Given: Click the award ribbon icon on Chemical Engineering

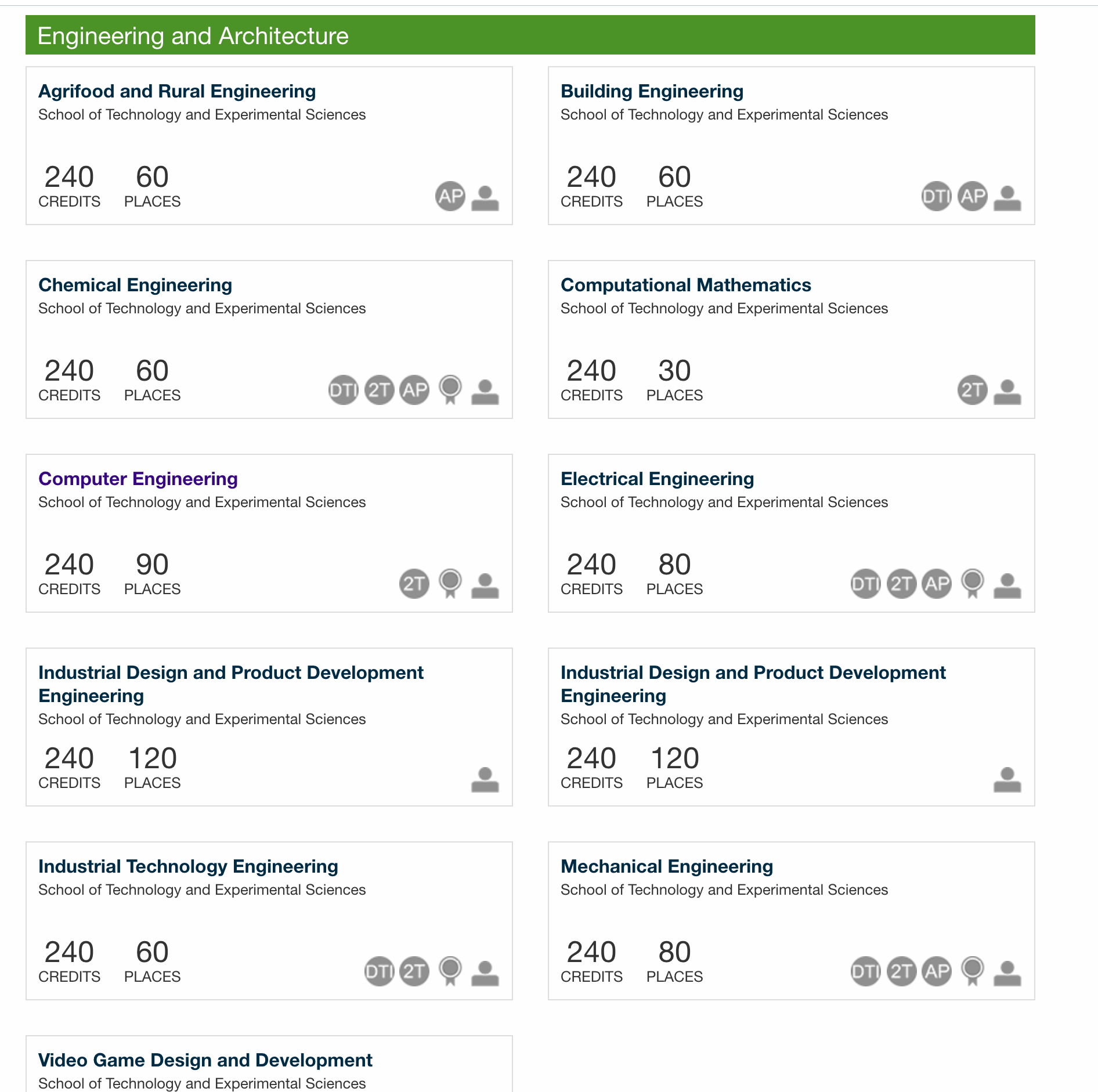Looking at the screenshot, I should pyautogui.click(x=450, y=390).
